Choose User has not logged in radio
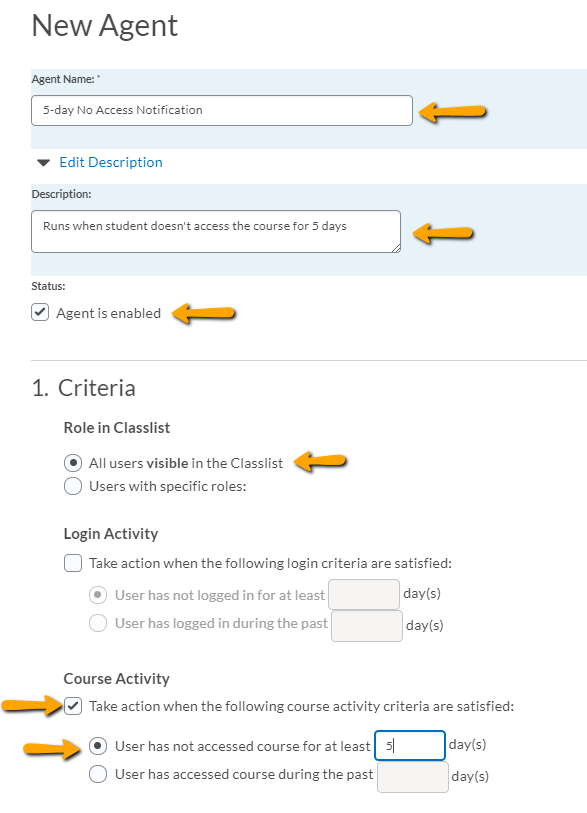Viewport: 587px width, 813px height. coord(98,595)
